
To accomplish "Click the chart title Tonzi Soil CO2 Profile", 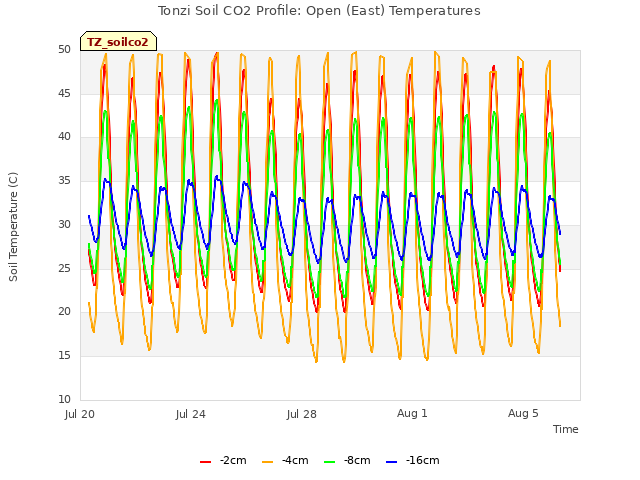I will tap(319, 11).
